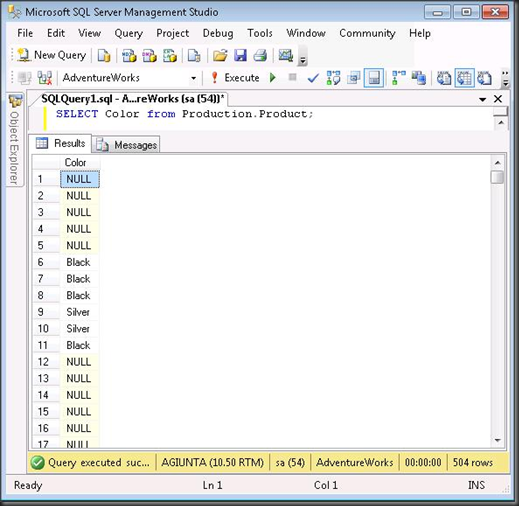This screenshot has height=506, width=519.
Task: Click the Print icon
Action: tap(260, 55)
